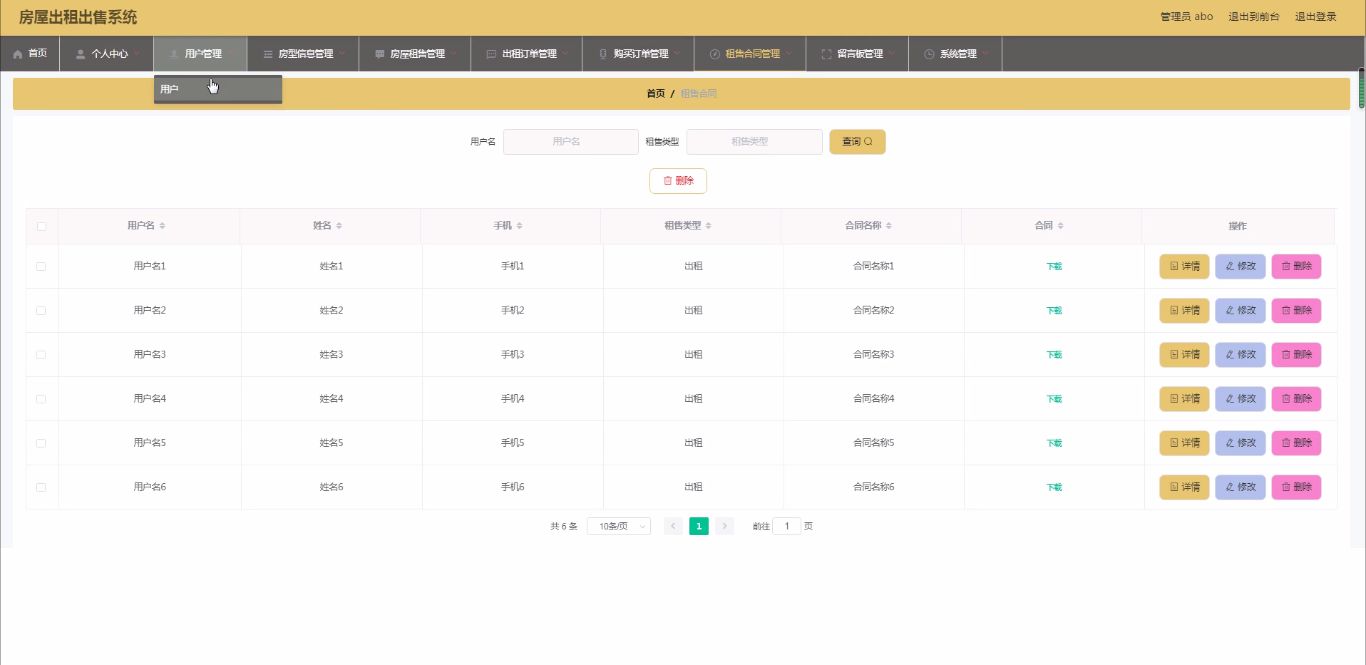Screen dimensions: 1366x665
Task: Open 详情 for row 用户名1
Action: (1184, 267)
